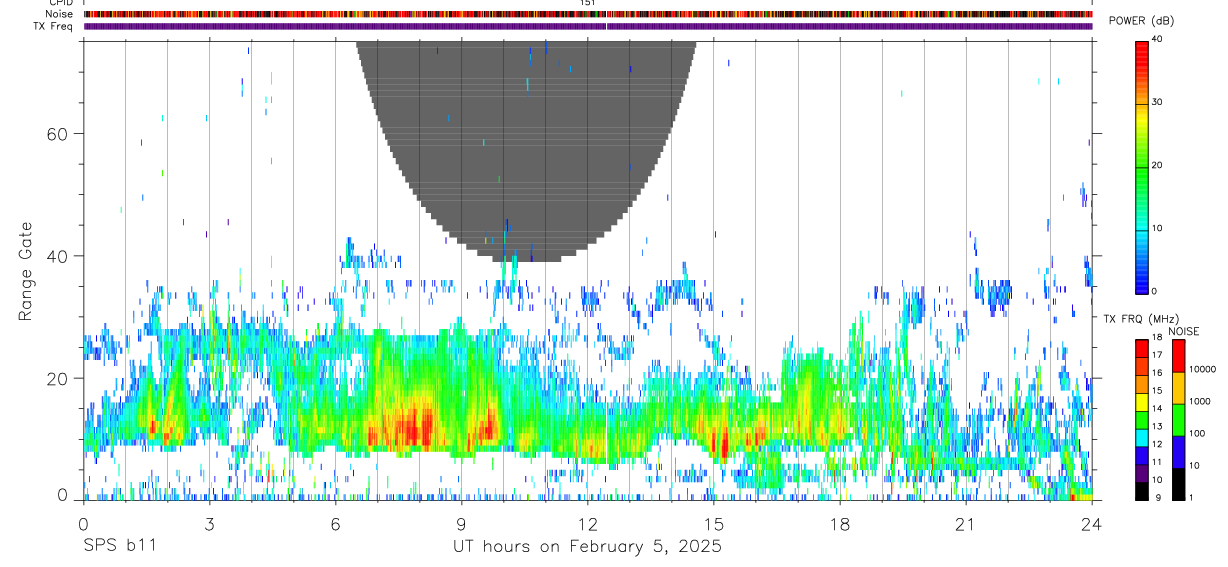Click the Noise color strip above the plot
The height and width of the screenshot is (567, 1228).
point(588,14)
